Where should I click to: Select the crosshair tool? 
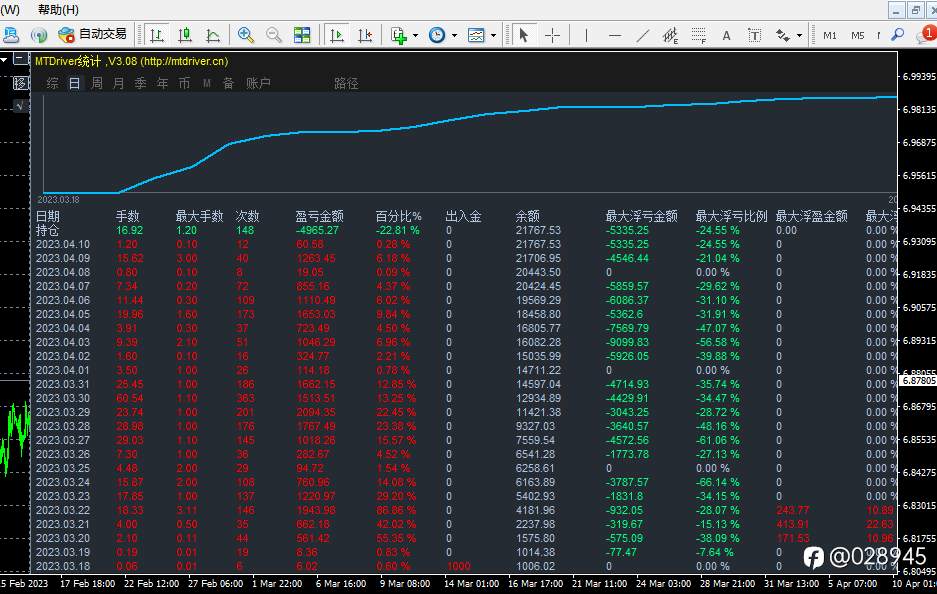(x=552, y=35)
